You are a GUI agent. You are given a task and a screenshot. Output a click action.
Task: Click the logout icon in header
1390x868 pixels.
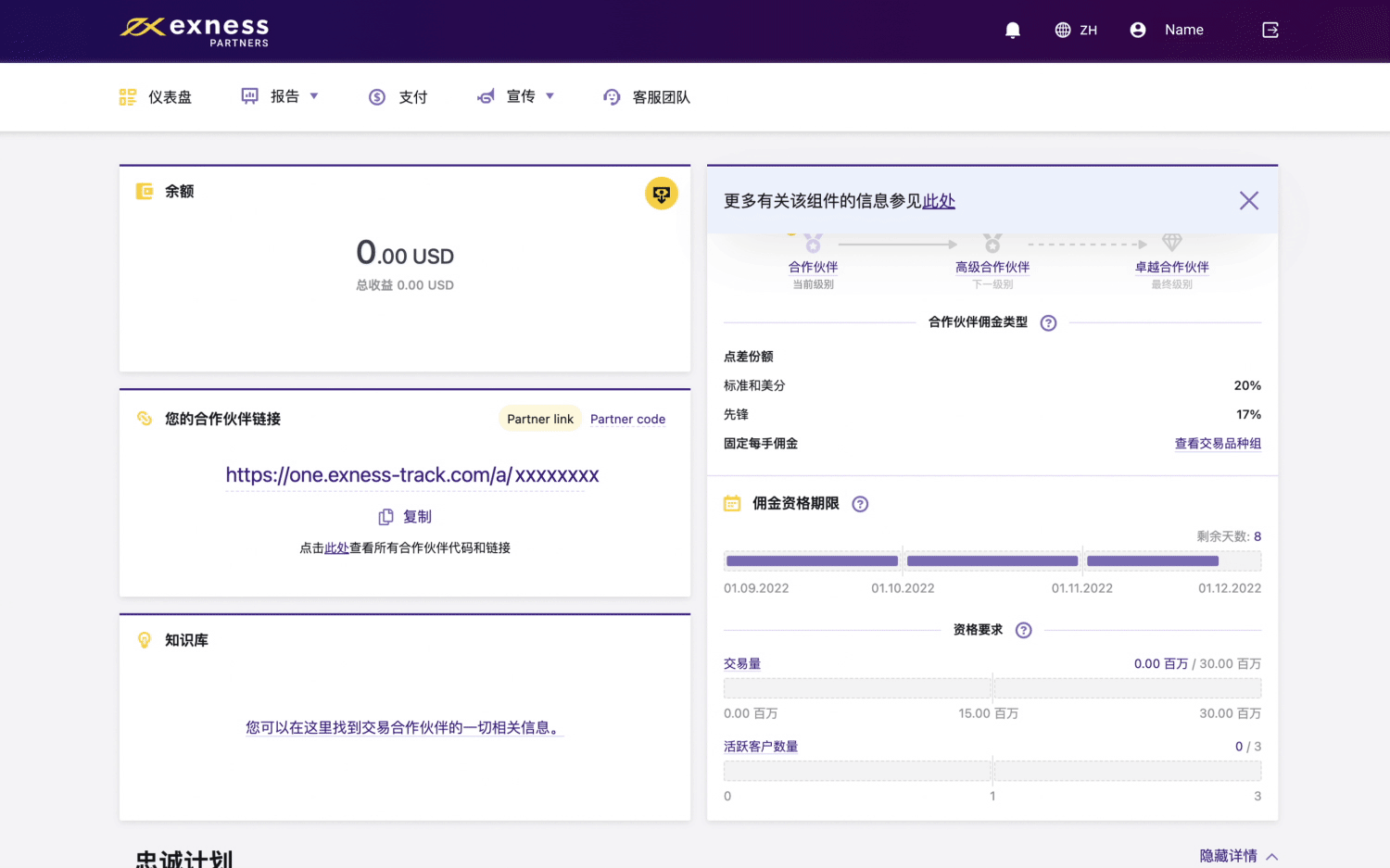pos(1270,31)
